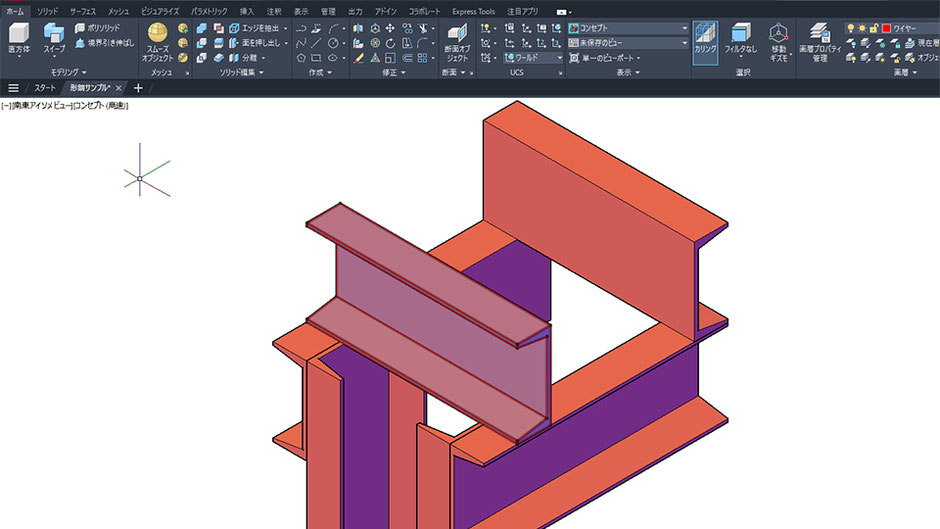Image resolution: width=940 pixels, height=529 pixels.
Task: Expand the 修正 modify panel
Action: point(394,73)
